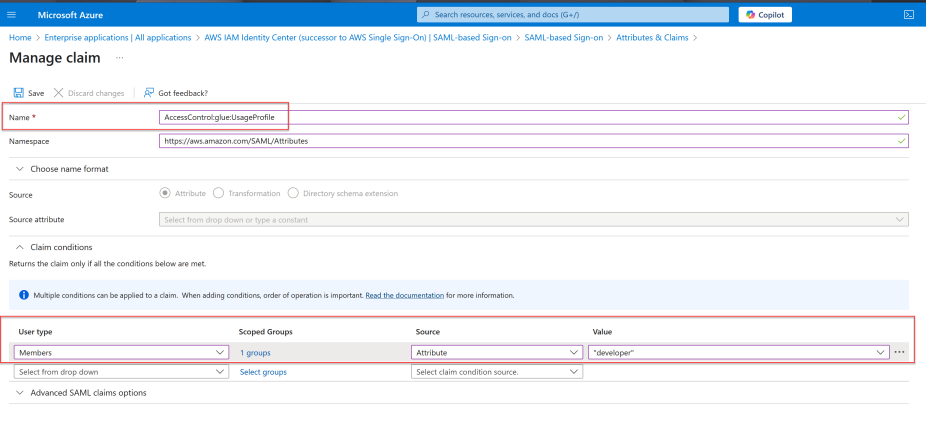926x436 pixels.
Task: Click the Source column header in conditions table
Action: [428, 332]
